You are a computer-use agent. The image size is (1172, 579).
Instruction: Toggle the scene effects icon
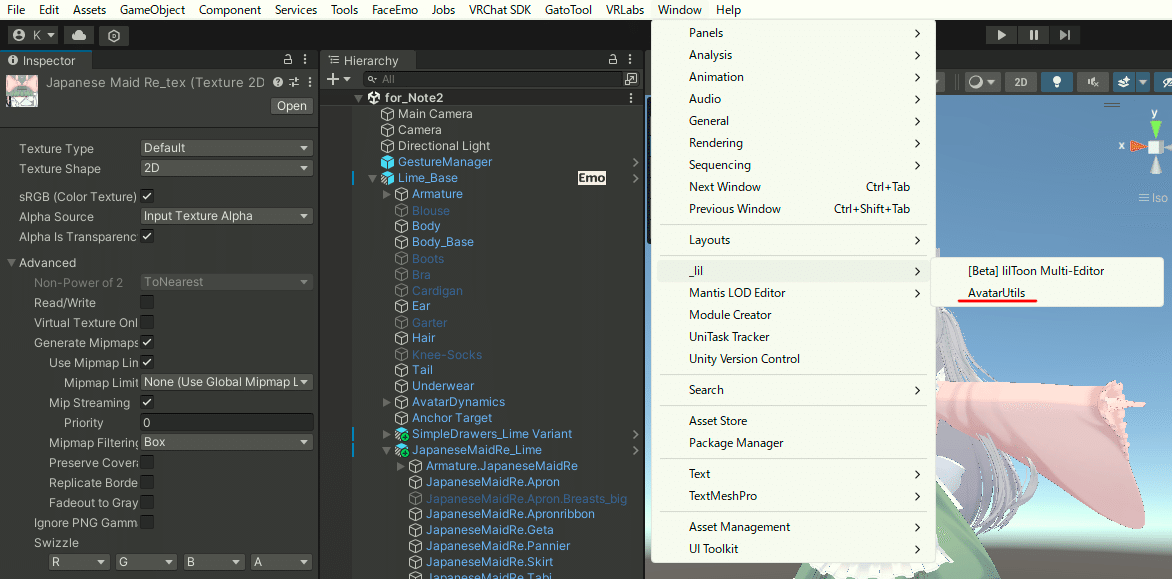pos(1123,82)
